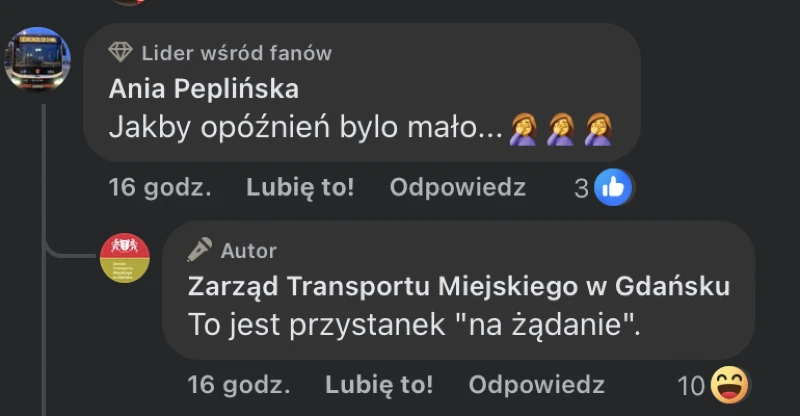The height and width of the screenshot is (416, 800).
Task: Click the microphone Autor badge icon
Action: coord(200,250)
